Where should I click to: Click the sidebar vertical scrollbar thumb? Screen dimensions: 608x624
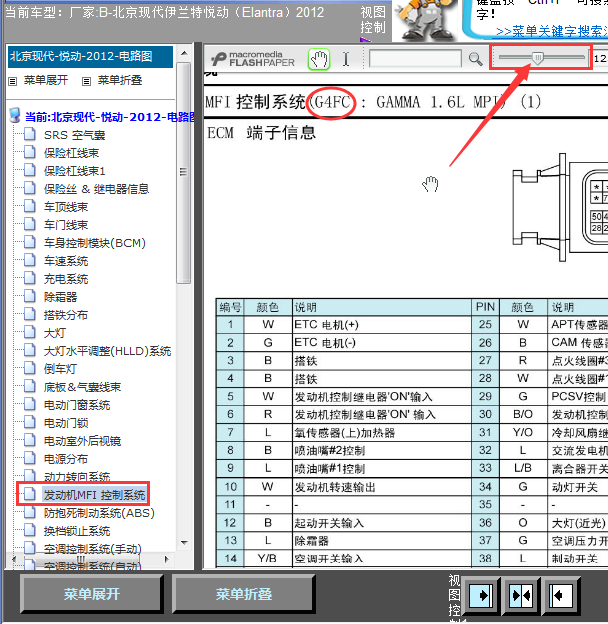point(183,172)
